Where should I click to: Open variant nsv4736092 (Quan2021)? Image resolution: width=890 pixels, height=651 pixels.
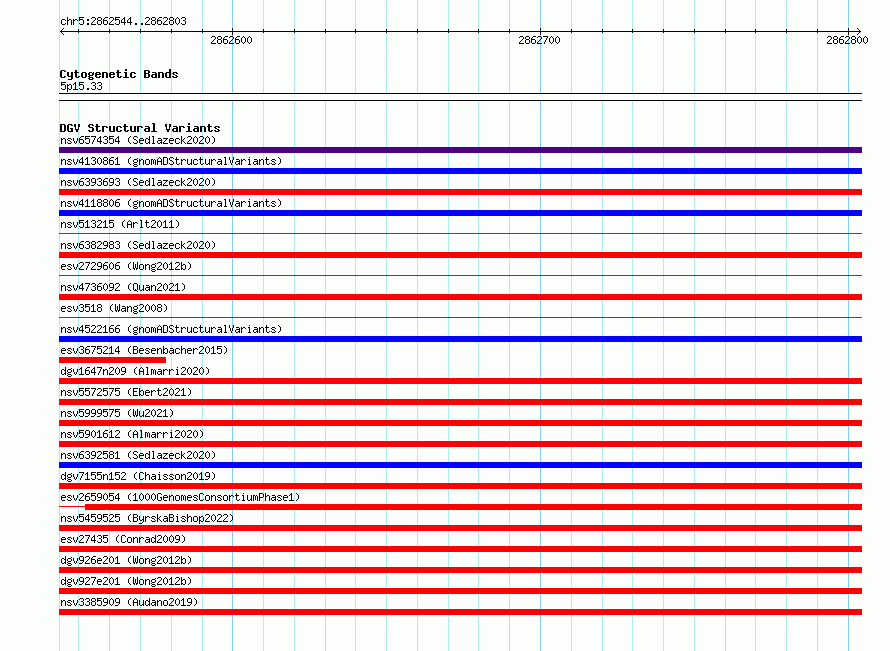123,287
